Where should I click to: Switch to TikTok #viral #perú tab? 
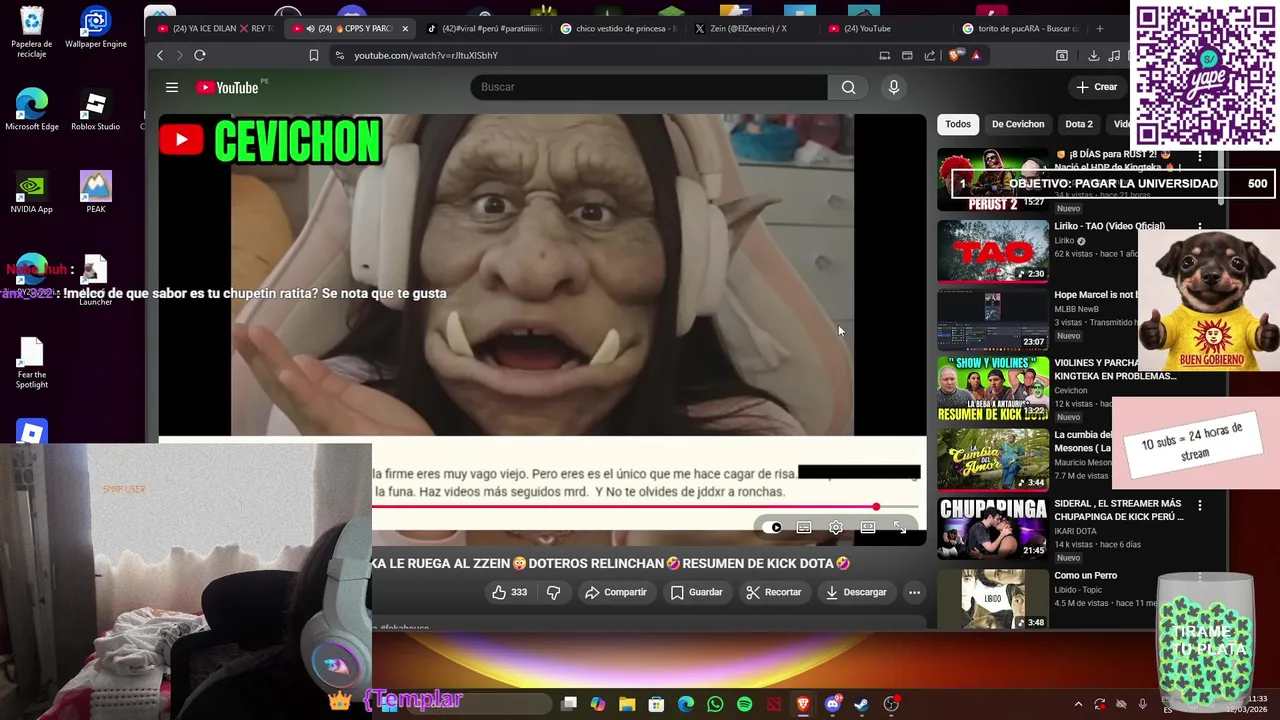(484, 28)
